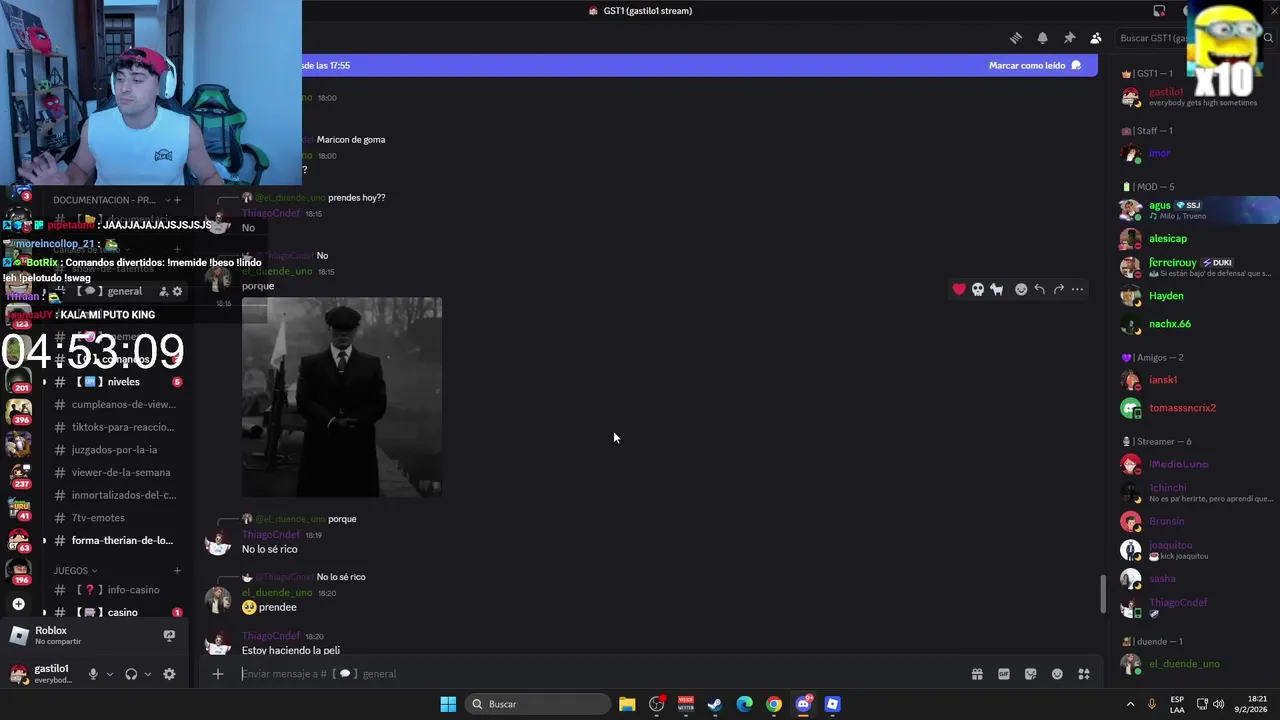The image size is (1280, 720).
Task: Open general channel settings gear
Action: point(178,292)
